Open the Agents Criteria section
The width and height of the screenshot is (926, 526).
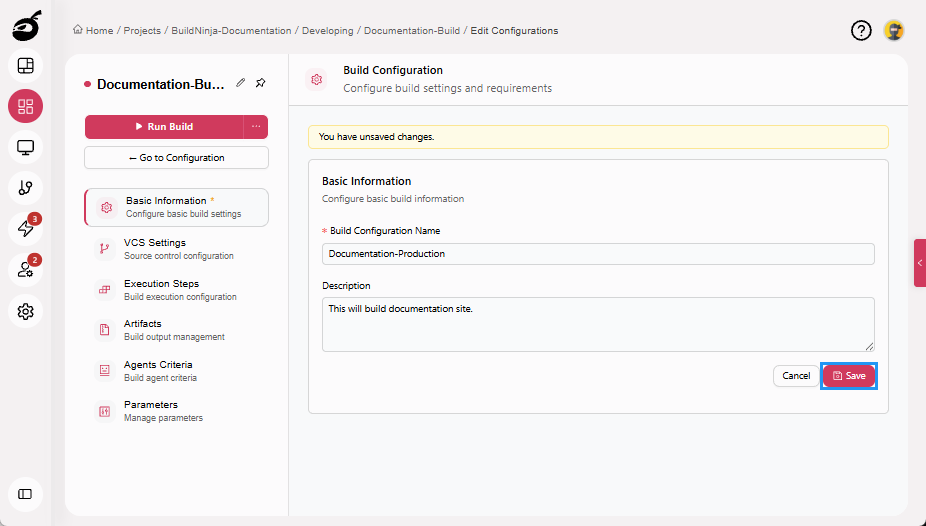[177, 371]
